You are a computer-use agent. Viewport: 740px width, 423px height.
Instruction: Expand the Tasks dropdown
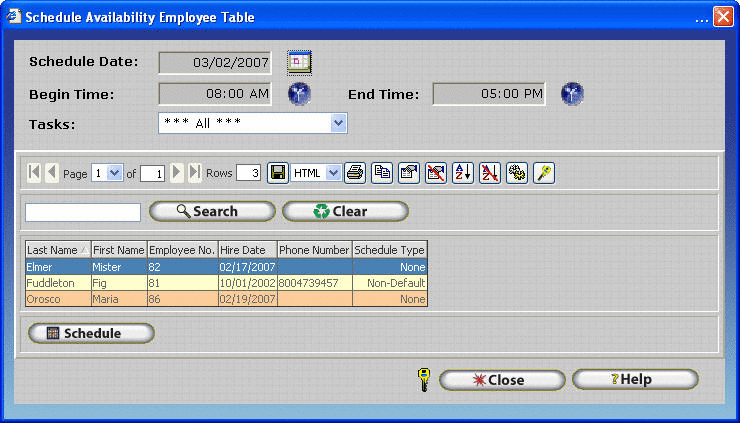point(338,123)
